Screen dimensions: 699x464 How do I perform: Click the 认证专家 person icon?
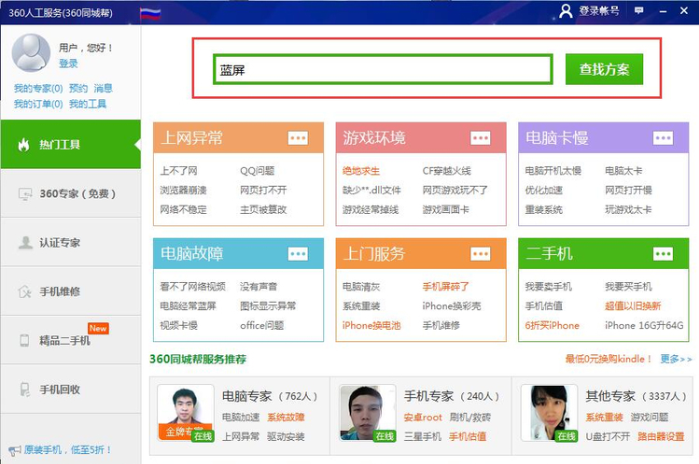(25, 242)
